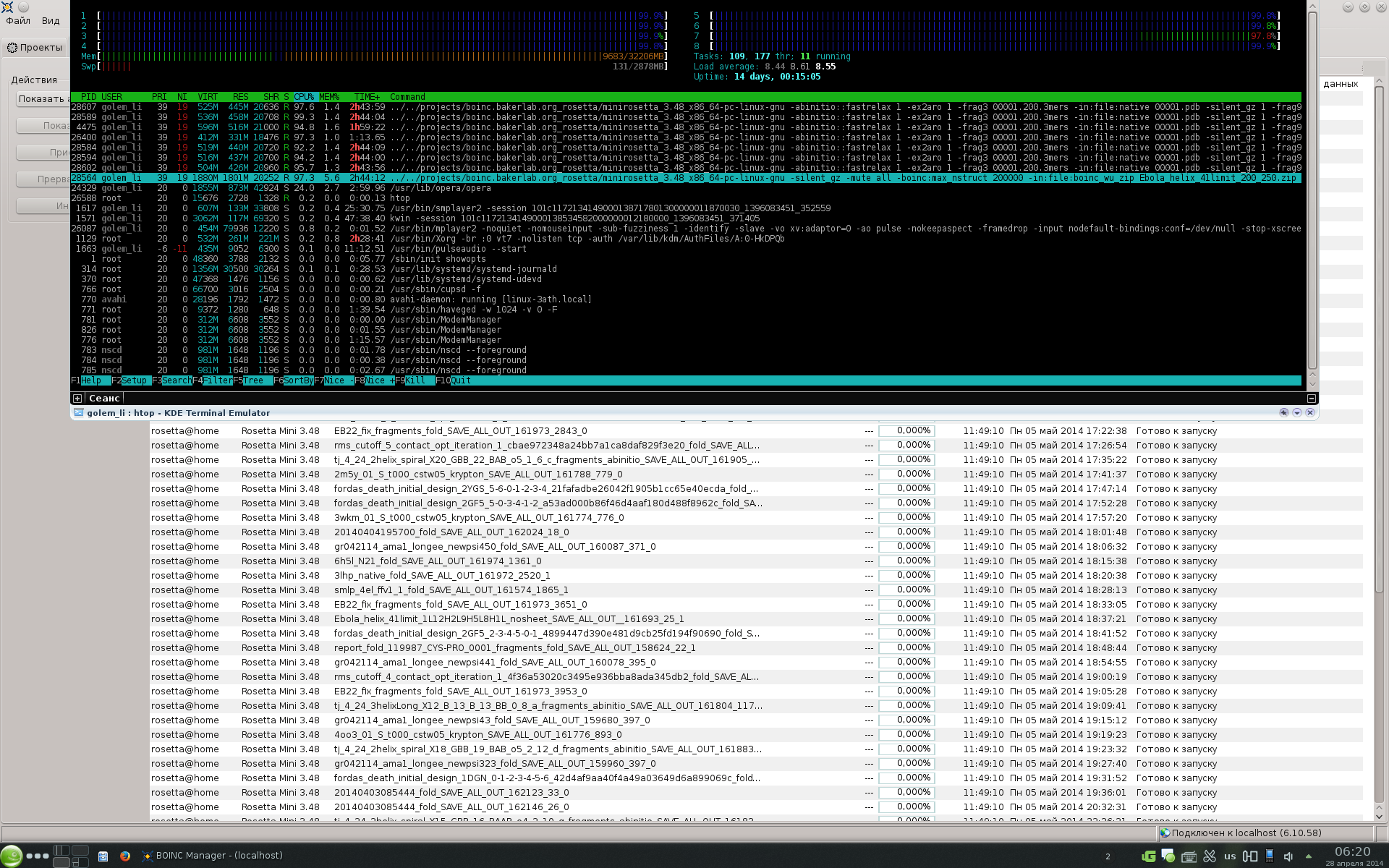Toggle htop Tree view with F5

[x=252, y=380]
